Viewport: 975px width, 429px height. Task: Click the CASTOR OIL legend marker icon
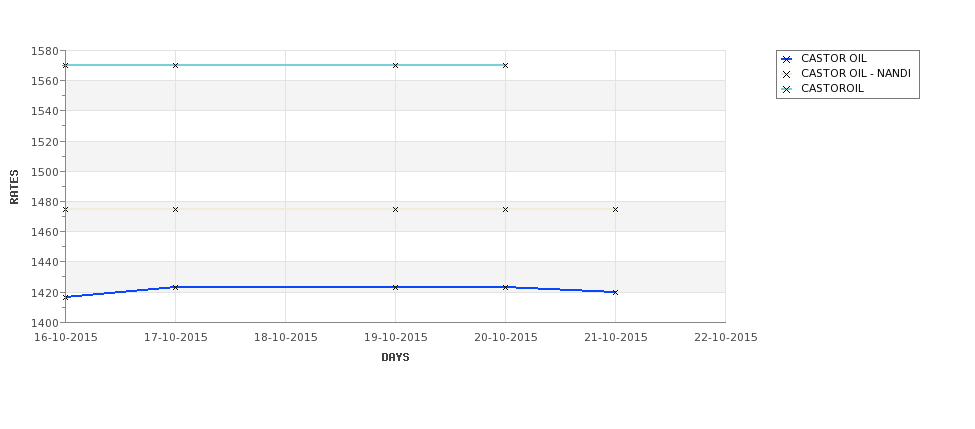point(786,59)
